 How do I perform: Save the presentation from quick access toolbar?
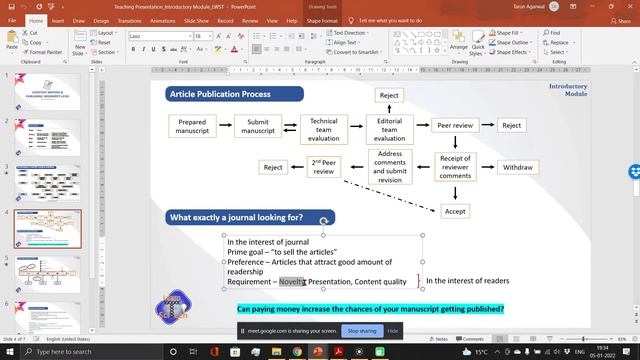(x=11, y=7)
